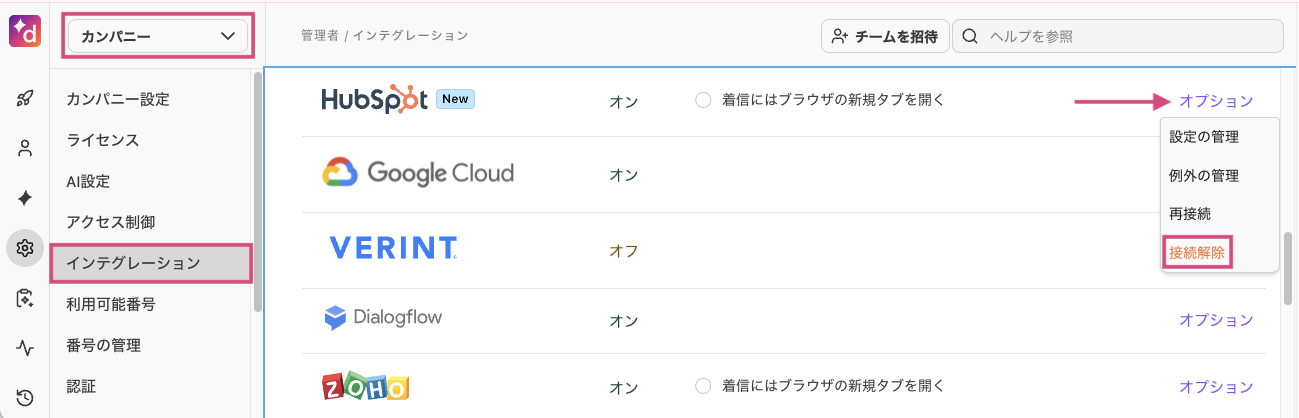The height and width of the screenshot is (418, 1299).
Task: Click the チームを招待 button
Action: pyautogui.click(x=884, y=37)
